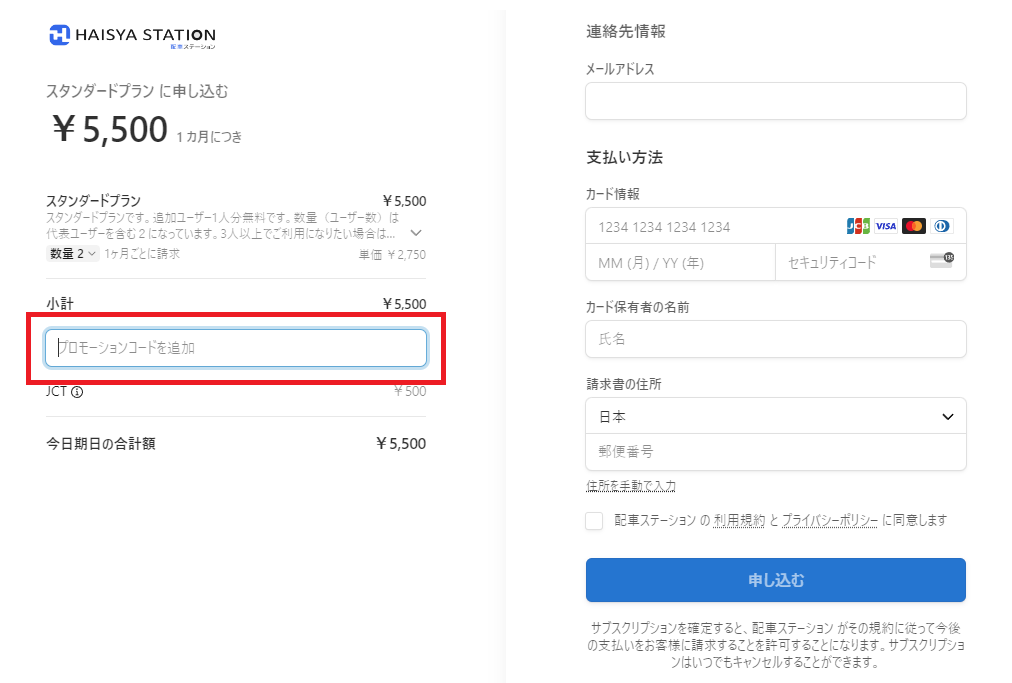Click the Mastercard brand icon

pyautogui.click(x=913, y=226)
